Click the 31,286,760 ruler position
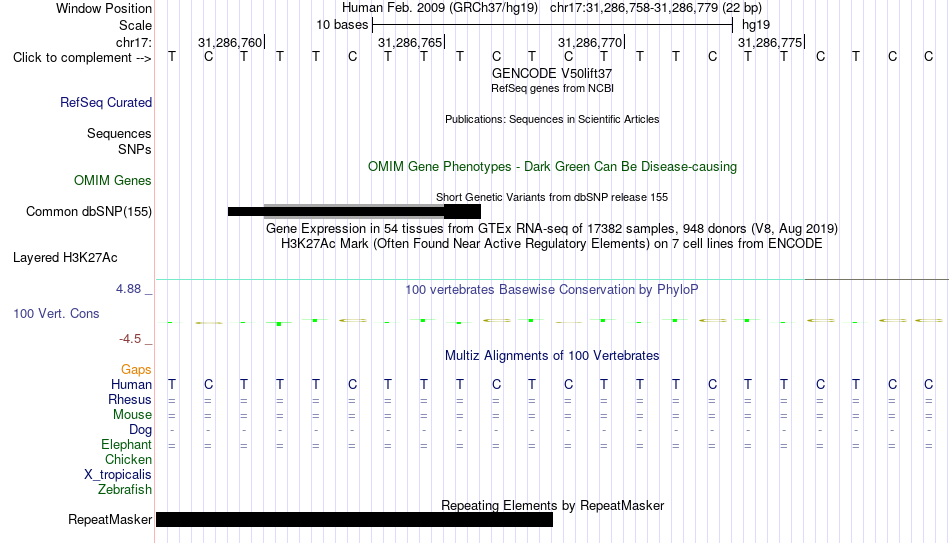This screenshot has width=950, height=543. pos(230,42)
